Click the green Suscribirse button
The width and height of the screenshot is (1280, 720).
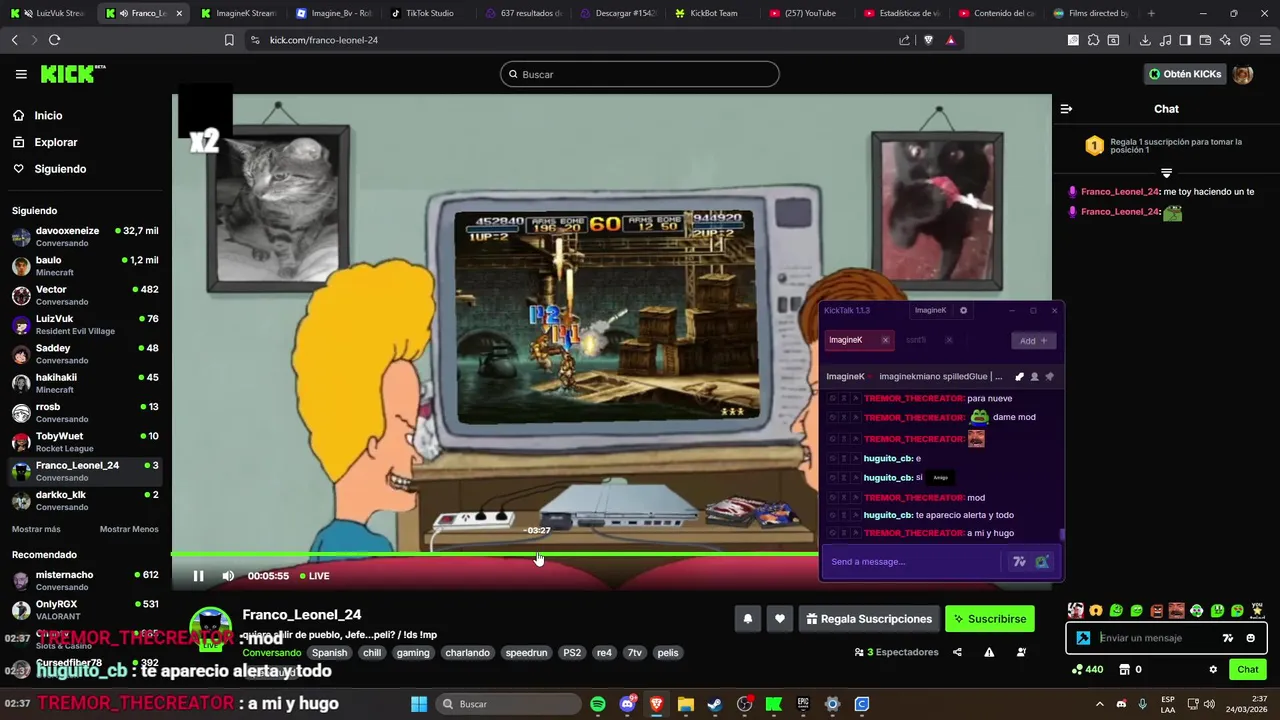pos(990,619)
